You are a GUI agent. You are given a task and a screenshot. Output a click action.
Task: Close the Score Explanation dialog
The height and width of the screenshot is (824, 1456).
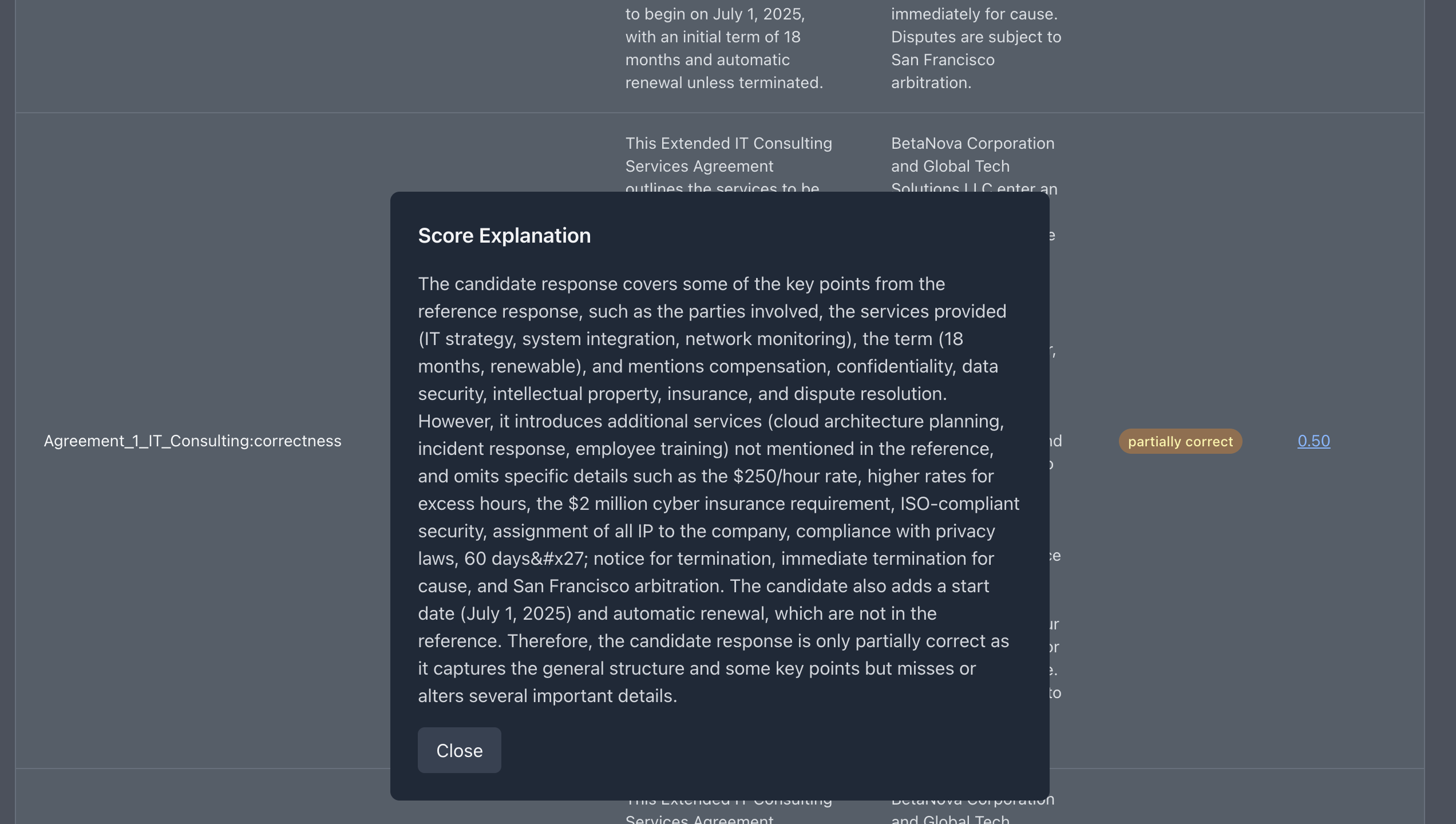[459, 750]
